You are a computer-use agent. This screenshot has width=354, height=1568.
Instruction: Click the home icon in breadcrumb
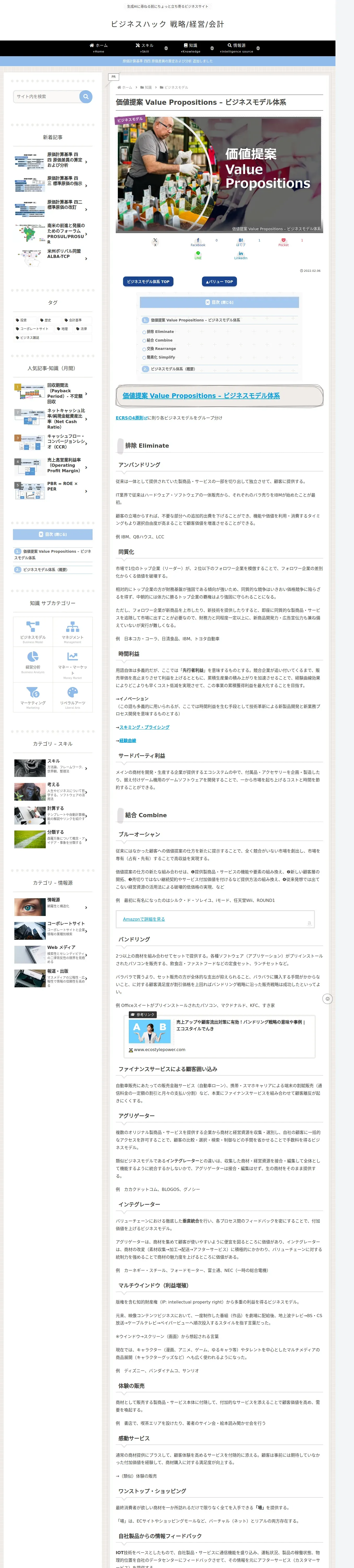(119, 87)
